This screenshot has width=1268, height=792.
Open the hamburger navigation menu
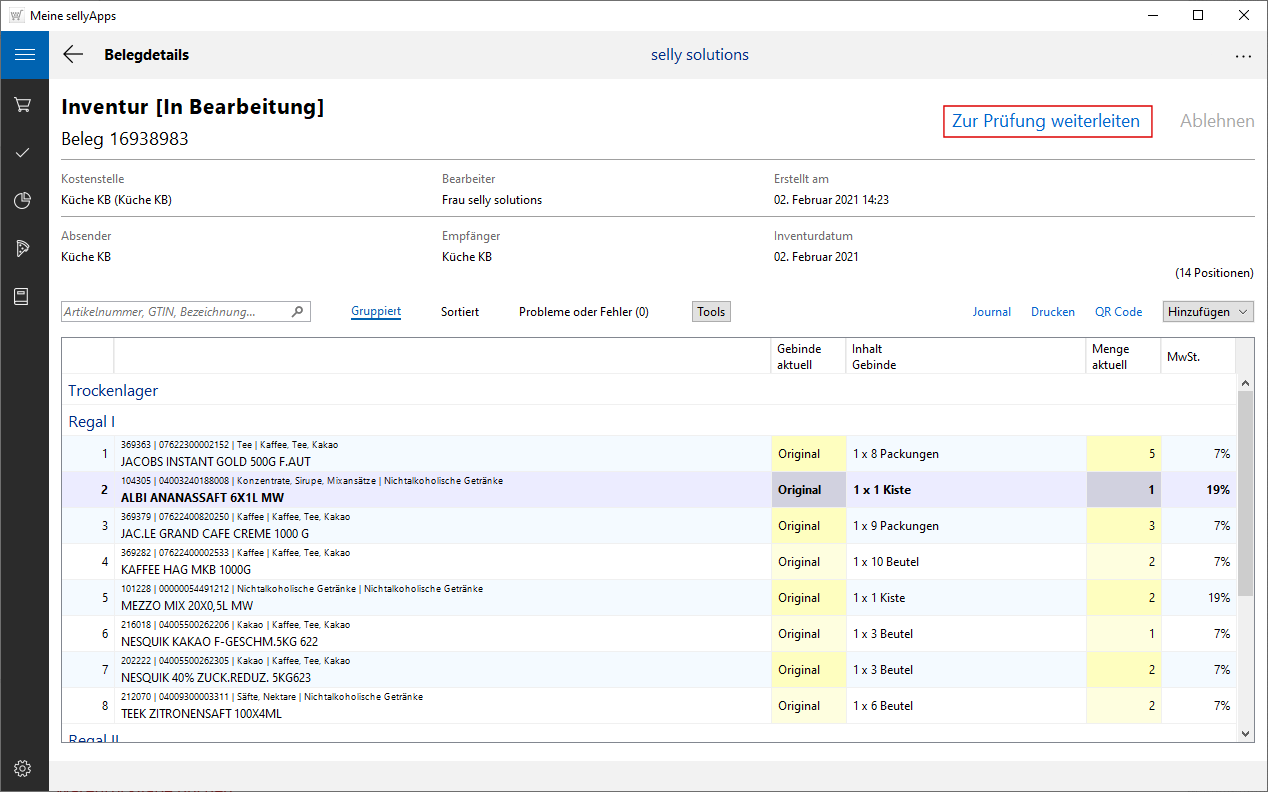click(24, 55)
